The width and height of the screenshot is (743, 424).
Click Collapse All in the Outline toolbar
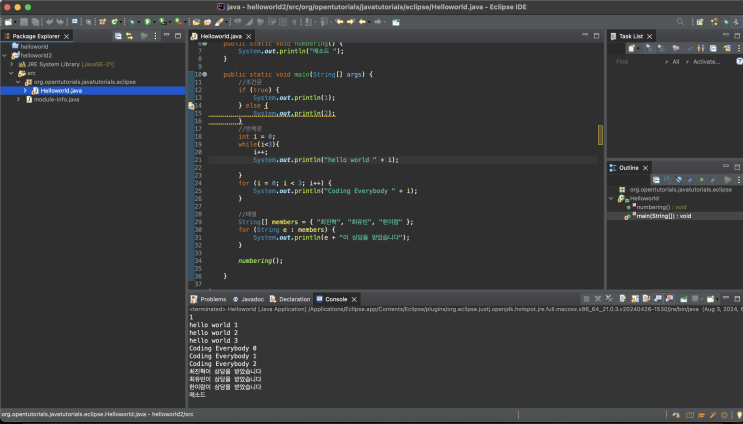pos(656,180)
